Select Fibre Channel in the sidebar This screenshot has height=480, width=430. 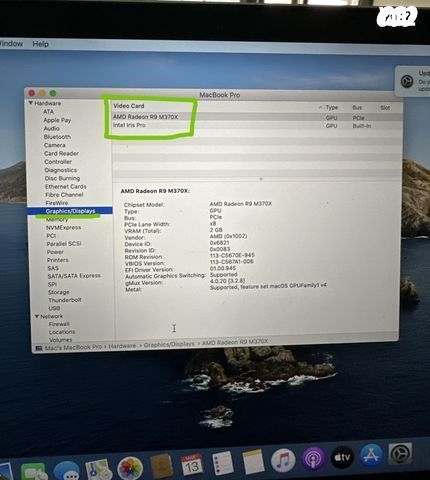coord(64,195)
